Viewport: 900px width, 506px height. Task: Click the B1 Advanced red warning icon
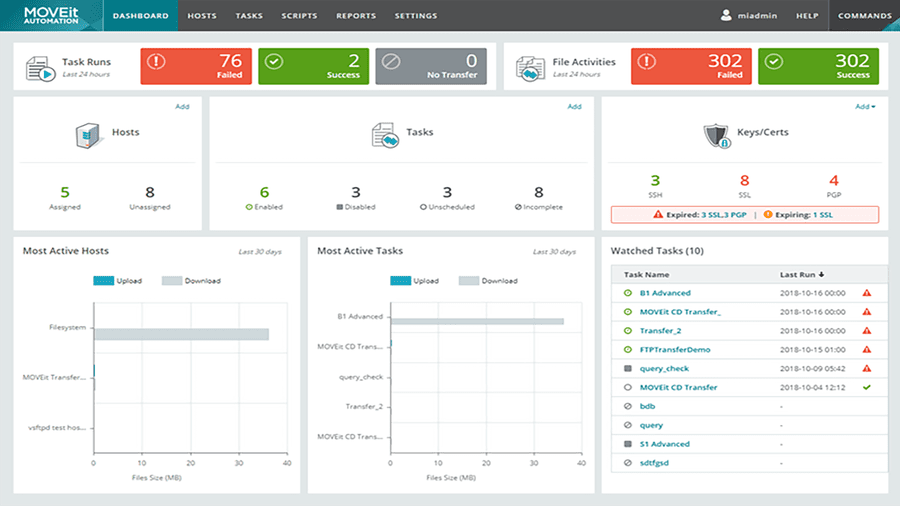point(866,293)
